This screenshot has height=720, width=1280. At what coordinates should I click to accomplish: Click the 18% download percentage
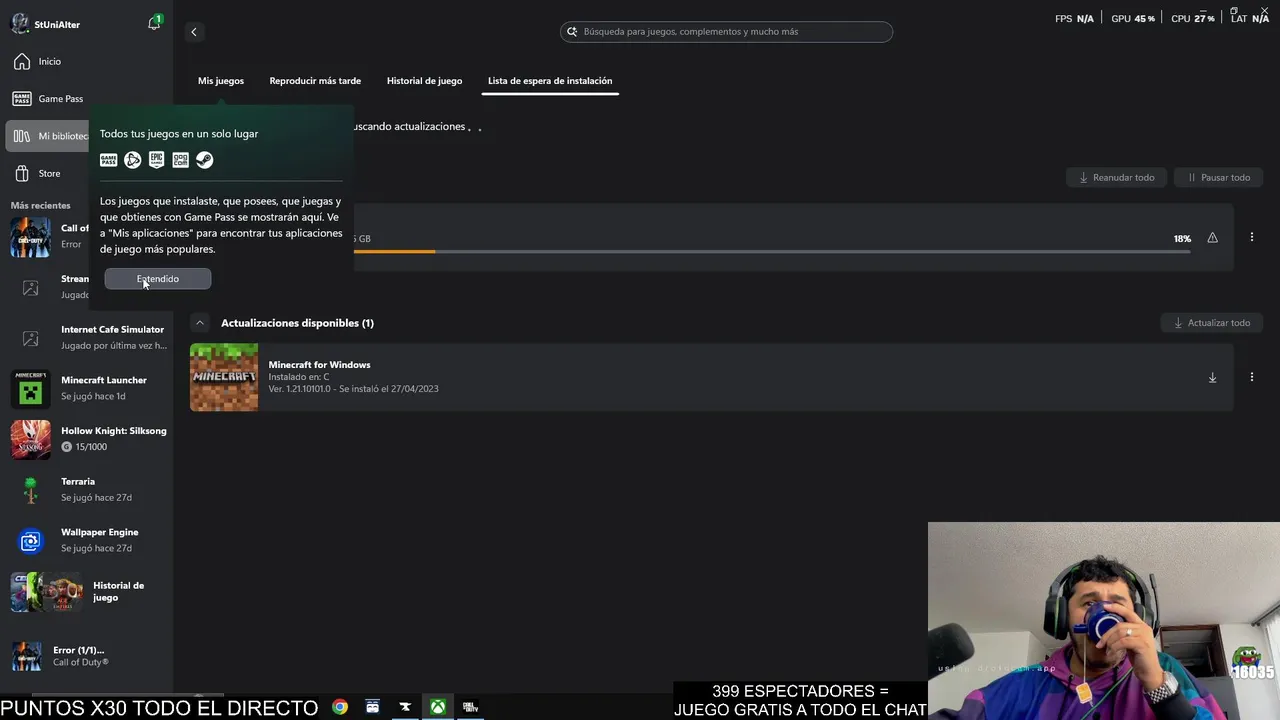(1182, 239)
